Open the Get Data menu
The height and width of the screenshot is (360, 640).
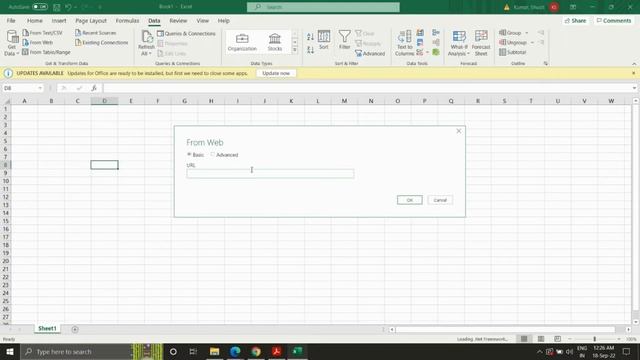click(11, 42)
